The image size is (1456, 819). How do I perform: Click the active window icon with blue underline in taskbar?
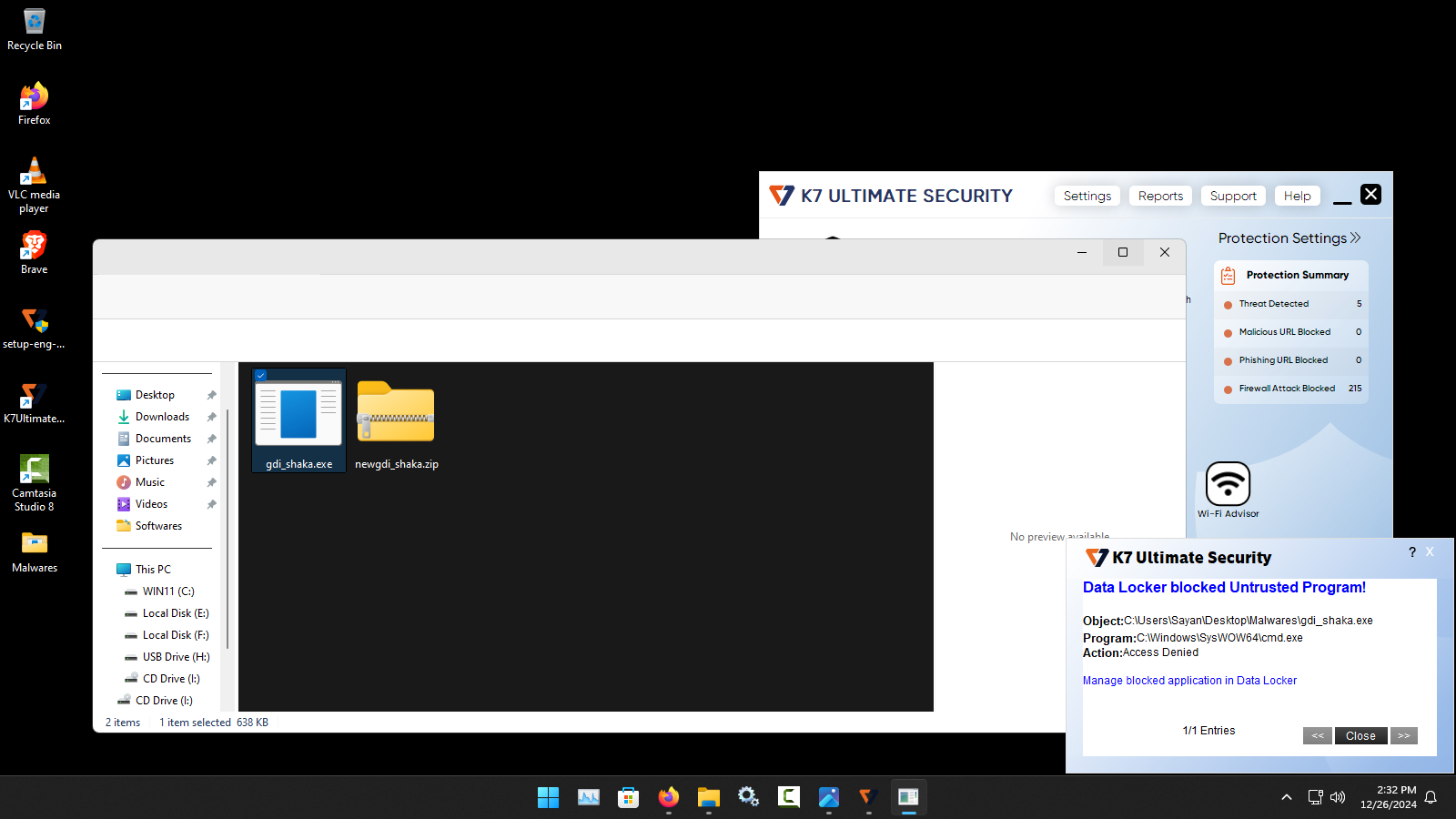(x=909, y=797)
